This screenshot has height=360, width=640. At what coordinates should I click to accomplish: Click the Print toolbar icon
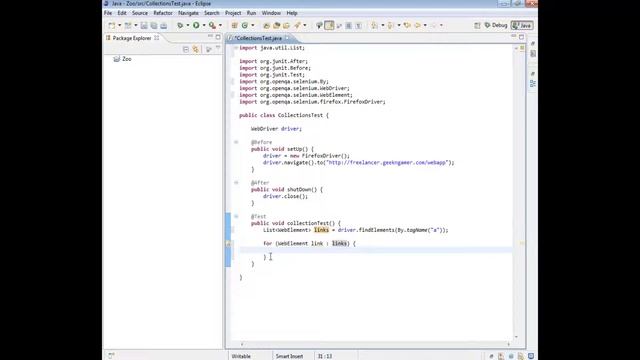164,25
